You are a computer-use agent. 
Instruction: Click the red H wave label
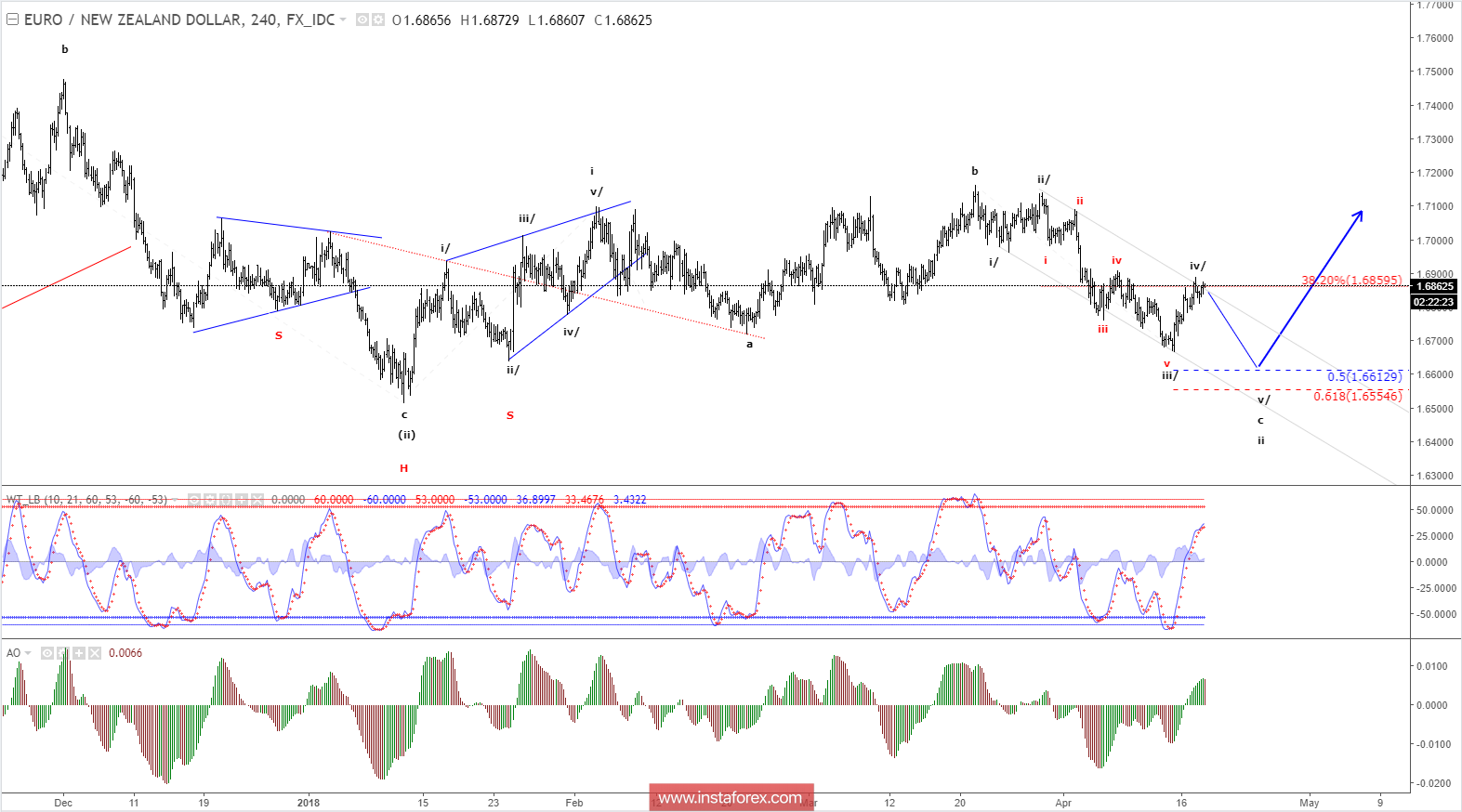click(x=403, y=468)
